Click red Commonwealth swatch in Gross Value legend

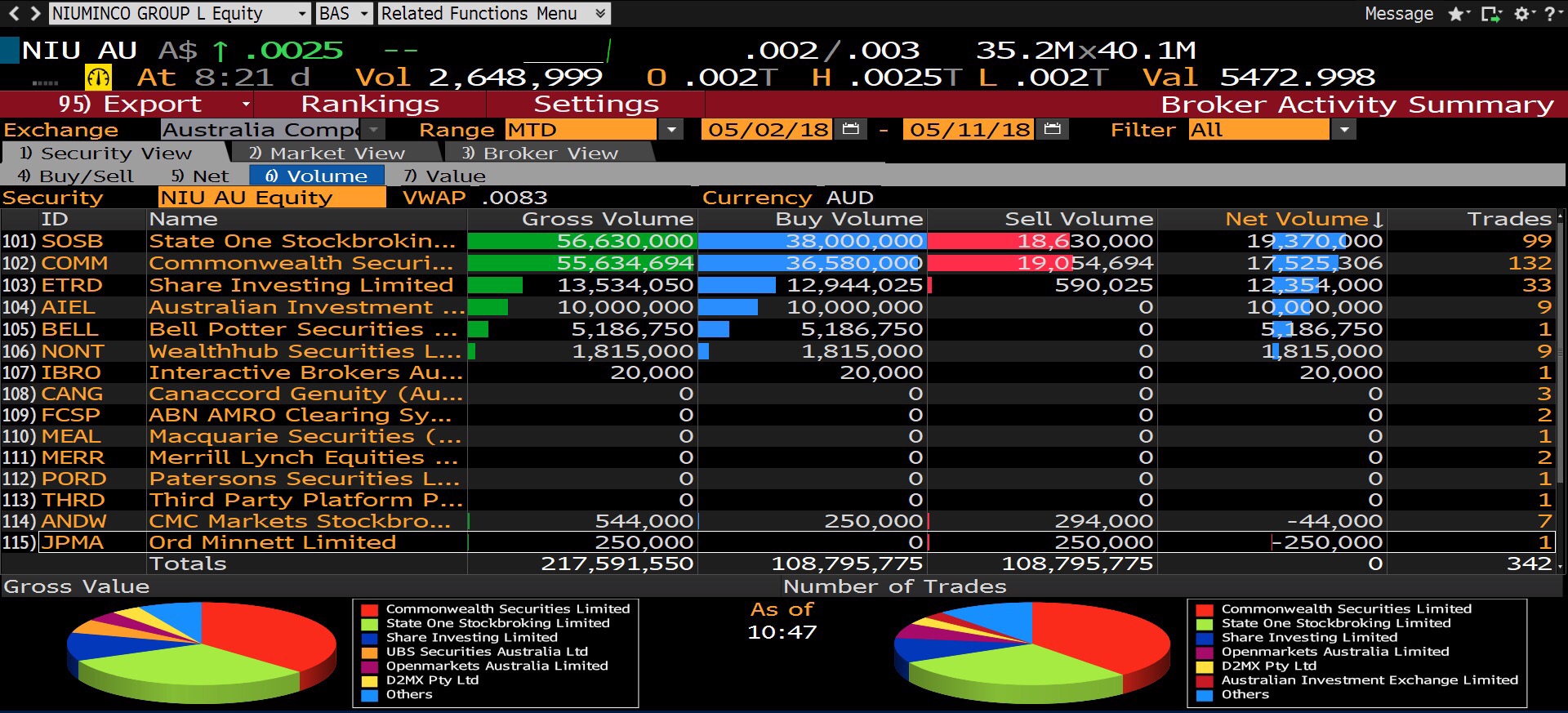tap(370, 610)
